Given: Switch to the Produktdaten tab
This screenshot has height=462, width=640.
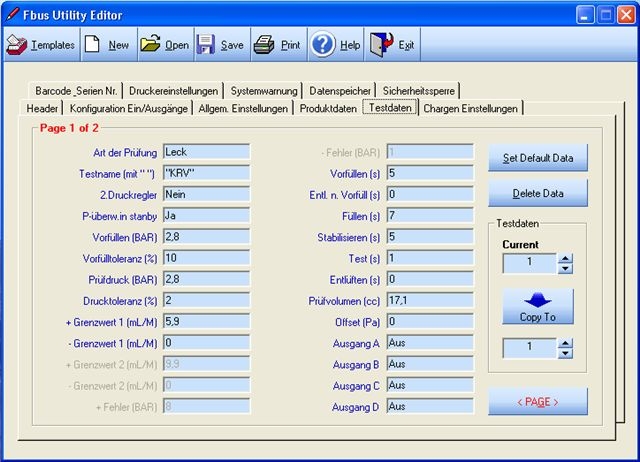Looking at the screenshot, I should click(328, 108).
